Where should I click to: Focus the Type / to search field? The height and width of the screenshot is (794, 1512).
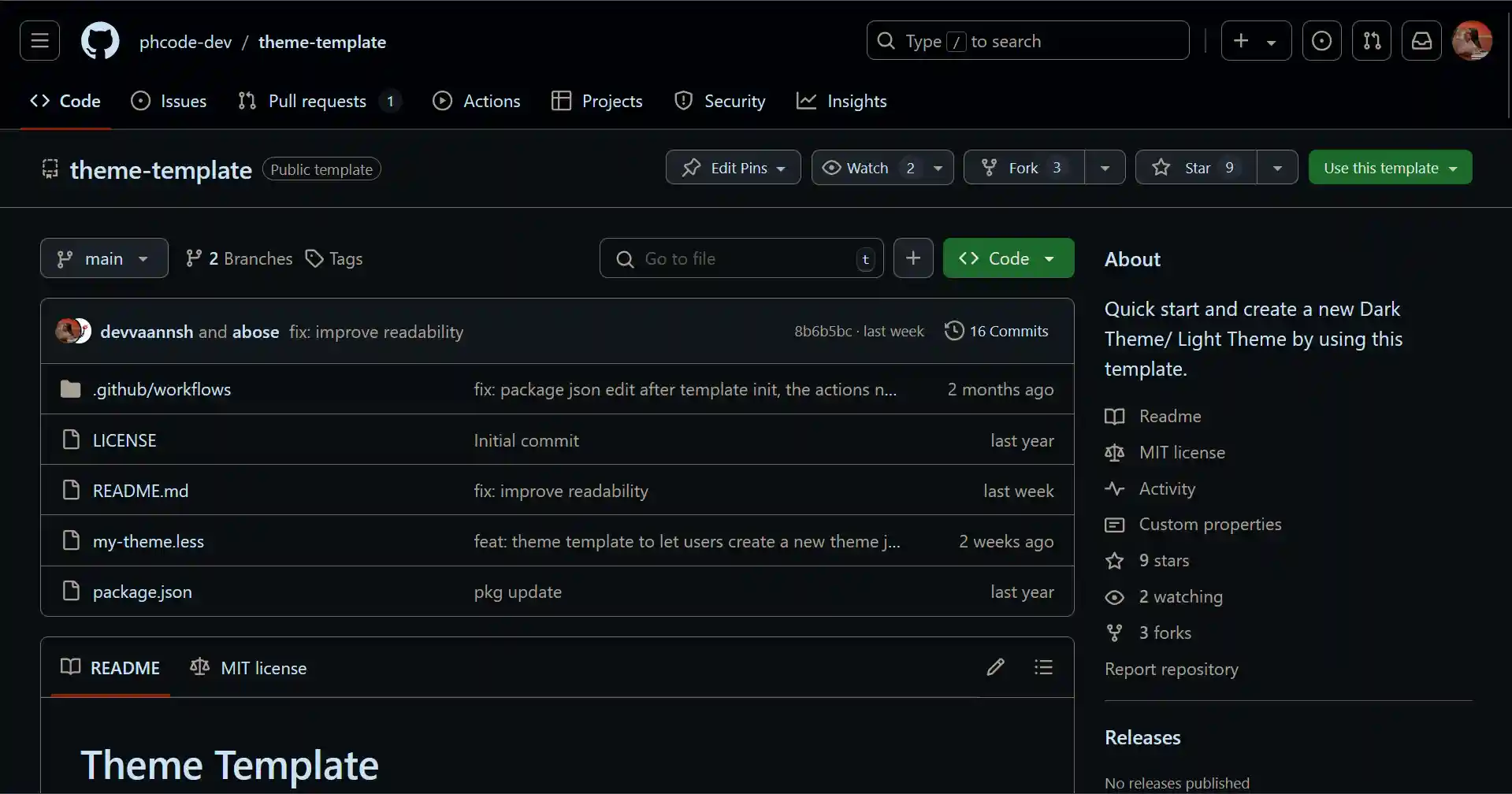pos(1027,41)
